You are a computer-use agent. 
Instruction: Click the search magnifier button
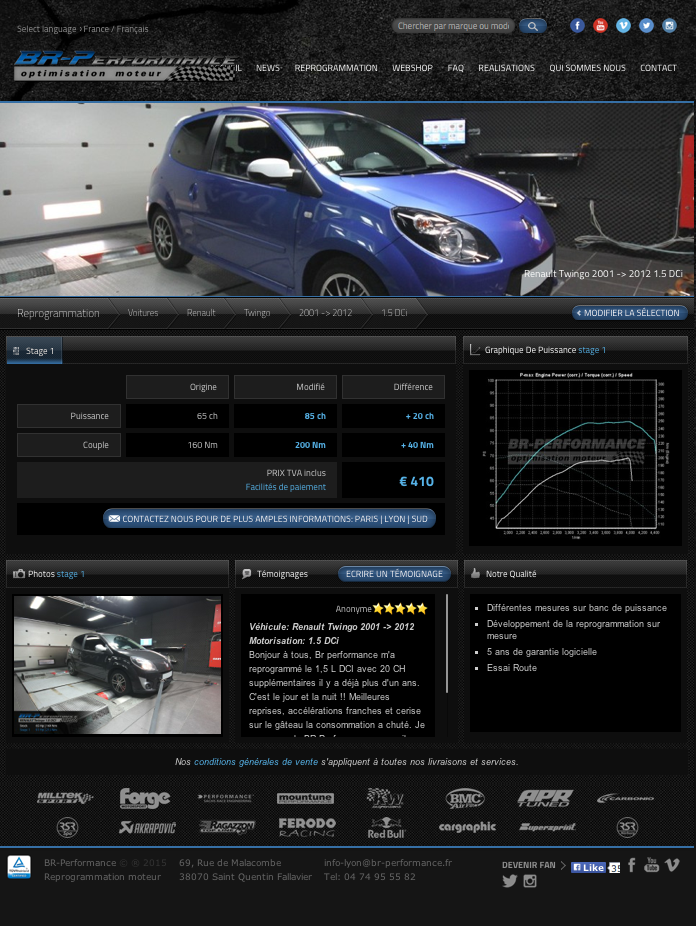coord(532,26)
